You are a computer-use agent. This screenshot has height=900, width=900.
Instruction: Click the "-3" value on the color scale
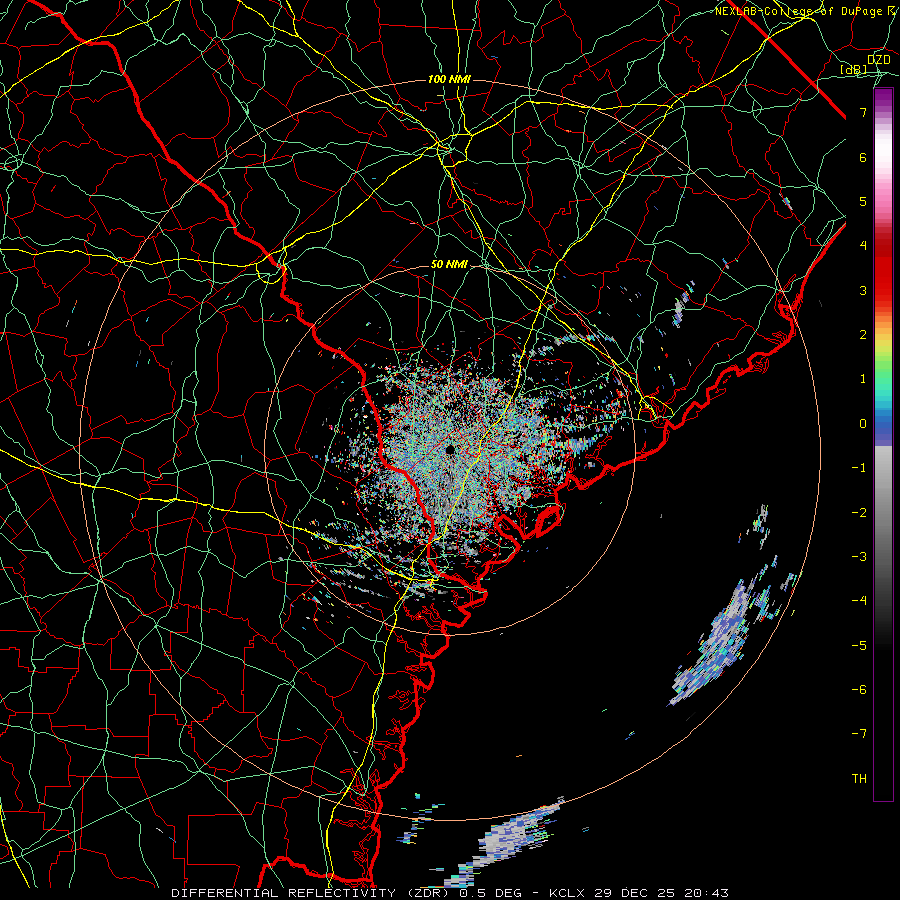click(859, 557)
